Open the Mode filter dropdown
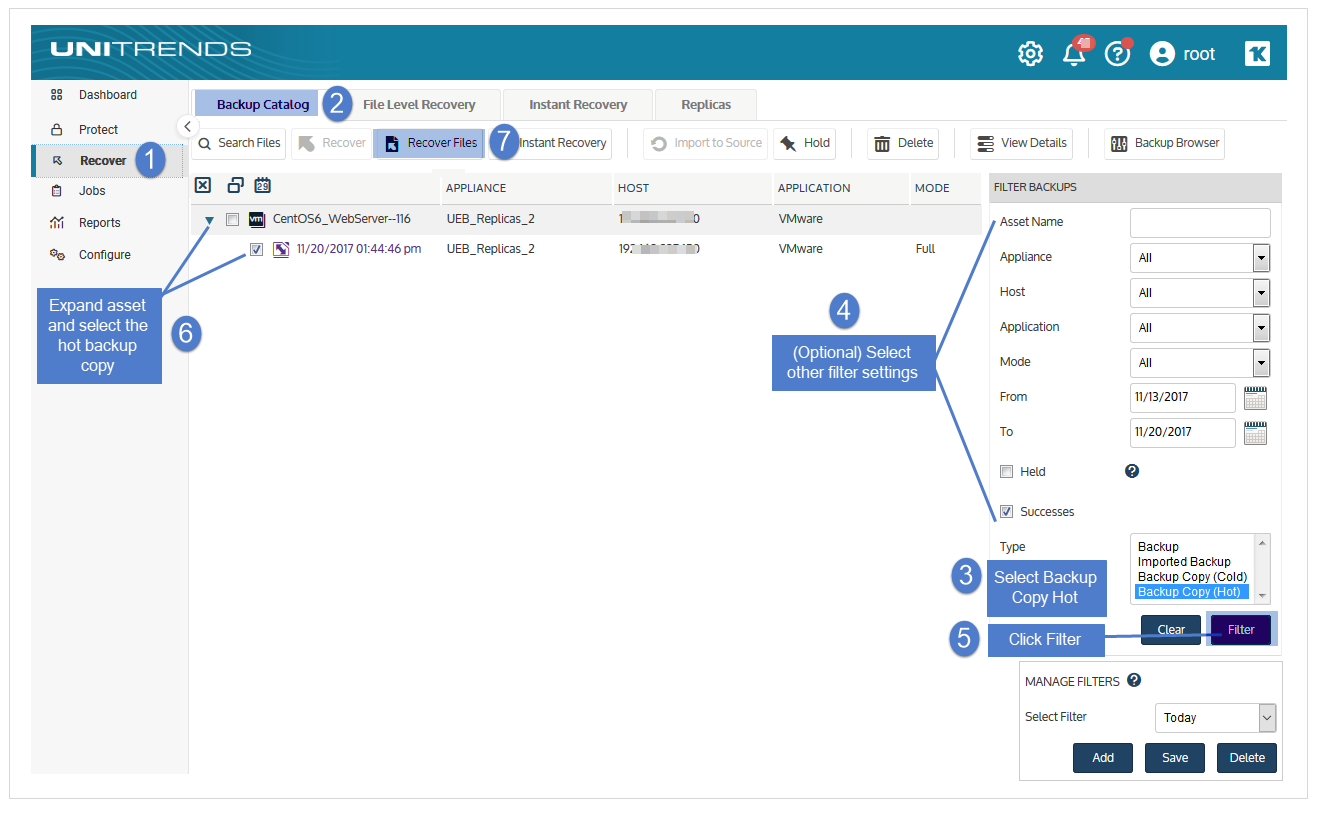The height and width of the screenshot is (818, 1330). [1200, 363]
